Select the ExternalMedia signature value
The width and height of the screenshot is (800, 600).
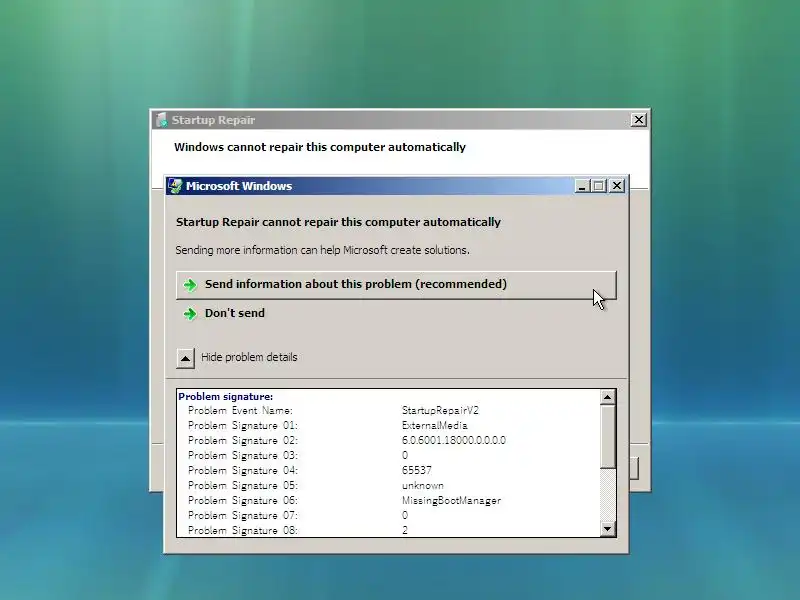434,425
